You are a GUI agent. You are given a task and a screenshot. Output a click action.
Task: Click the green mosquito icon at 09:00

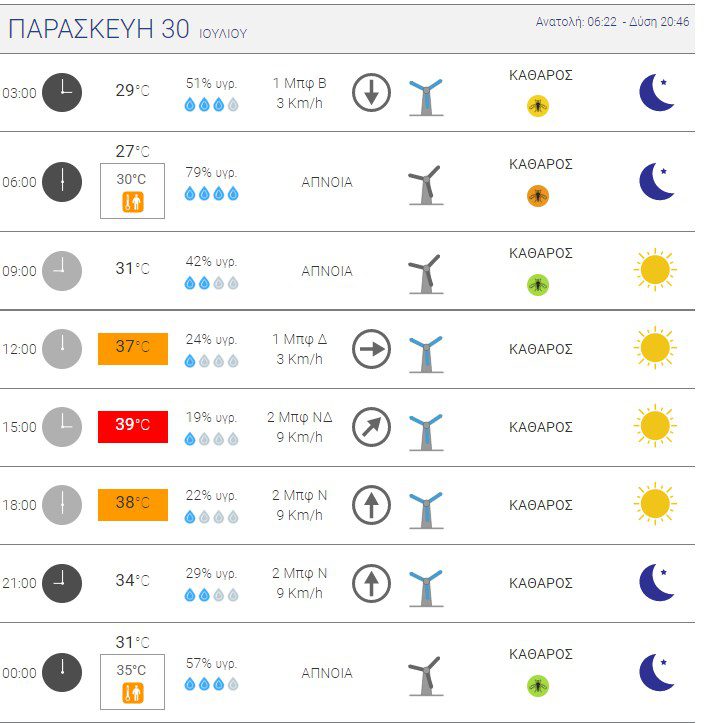coord(538,285)
